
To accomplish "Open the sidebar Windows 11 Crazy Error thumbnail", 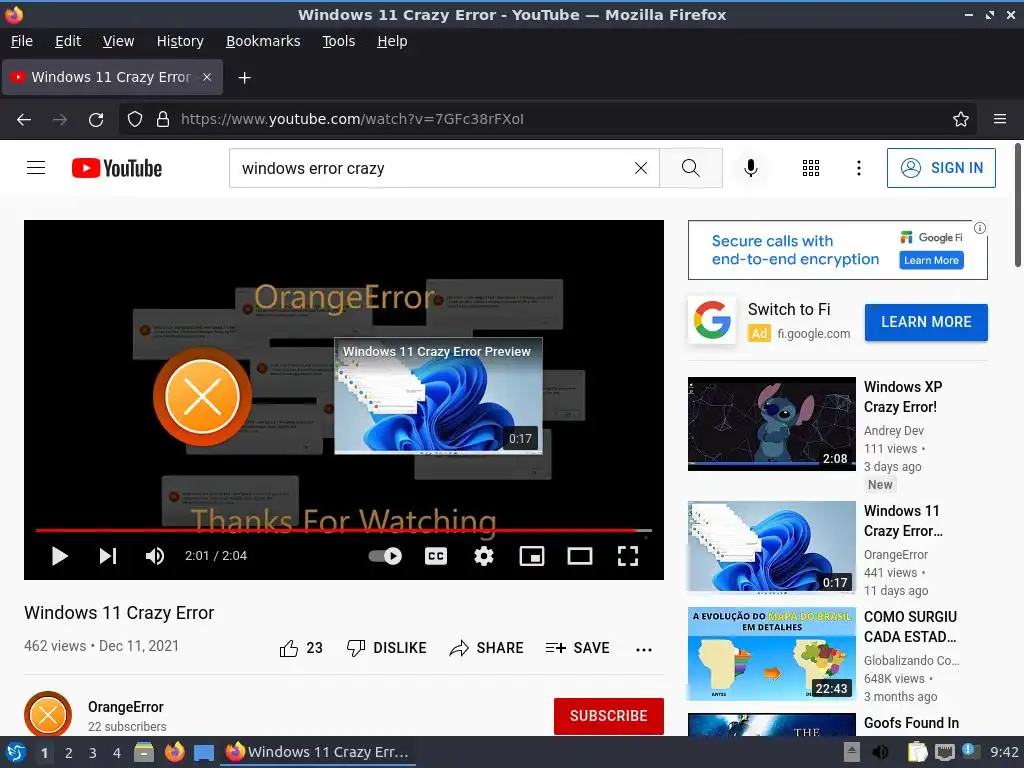I will (772, 547).
